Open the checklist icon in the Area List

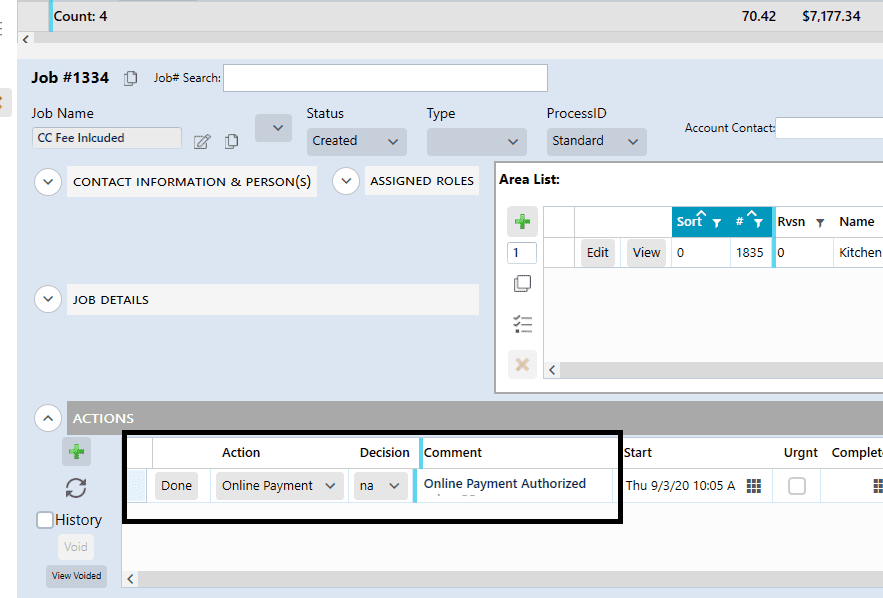coord(521,324)
